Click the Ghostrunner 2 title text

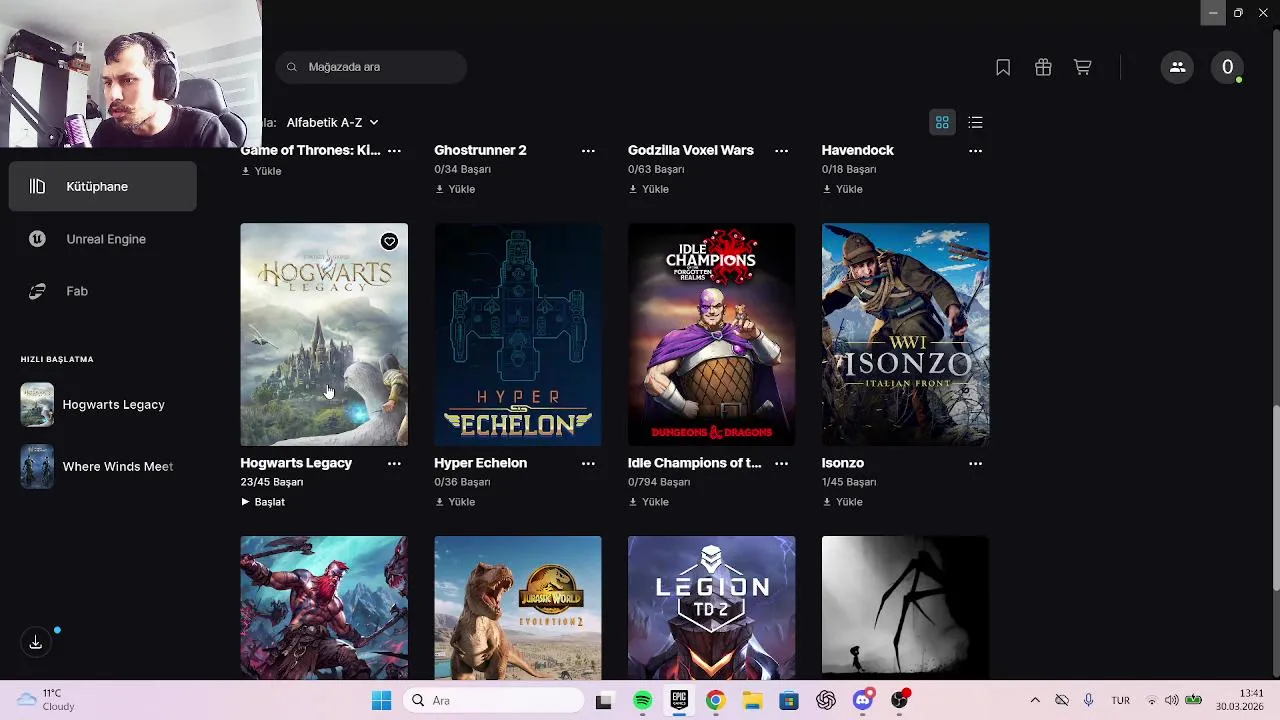point(480,150)
